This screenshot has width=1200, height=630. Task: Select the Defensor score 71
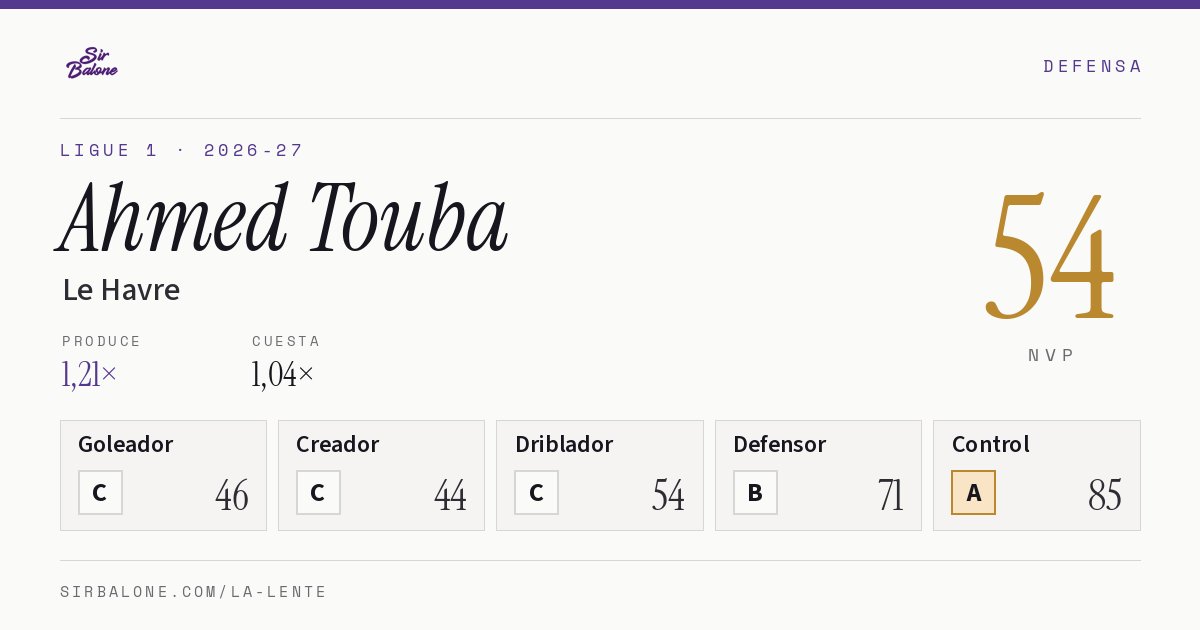890,495
